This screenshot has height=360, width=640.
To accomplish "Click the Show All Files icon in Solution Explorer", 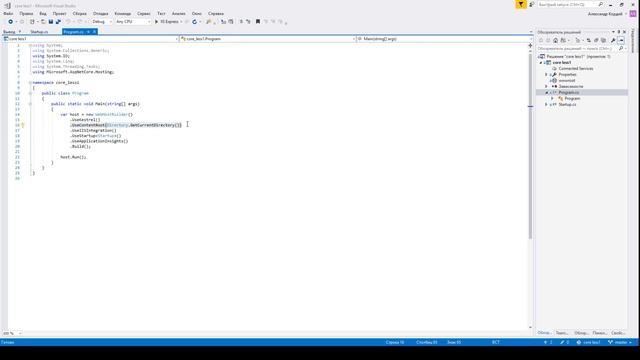I will tap(603, 40).
